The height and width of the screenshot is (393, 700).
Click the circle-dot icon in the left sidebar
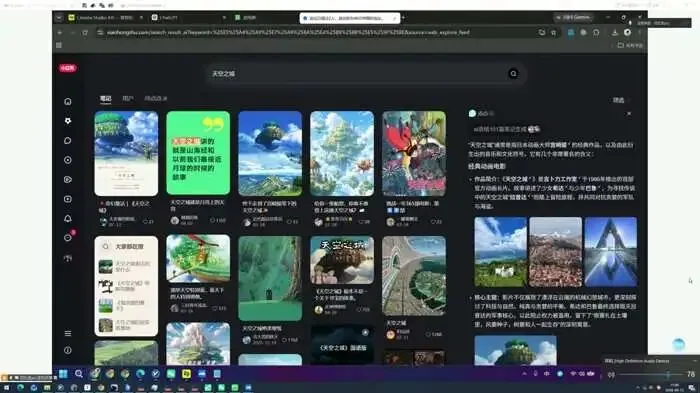68,160
